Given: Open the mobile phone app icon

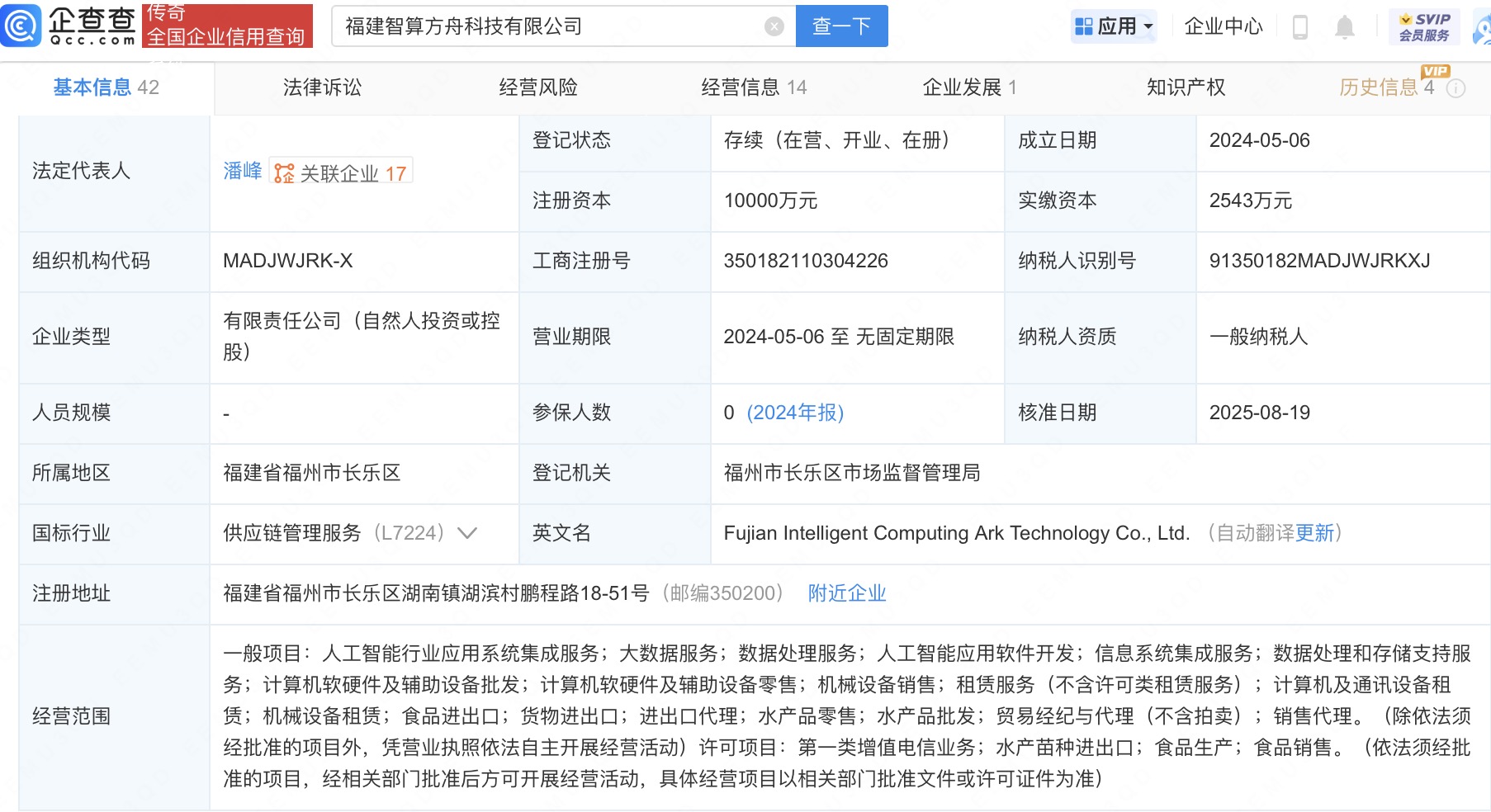Looking at the screenshot, I should tap(1299, 27).
